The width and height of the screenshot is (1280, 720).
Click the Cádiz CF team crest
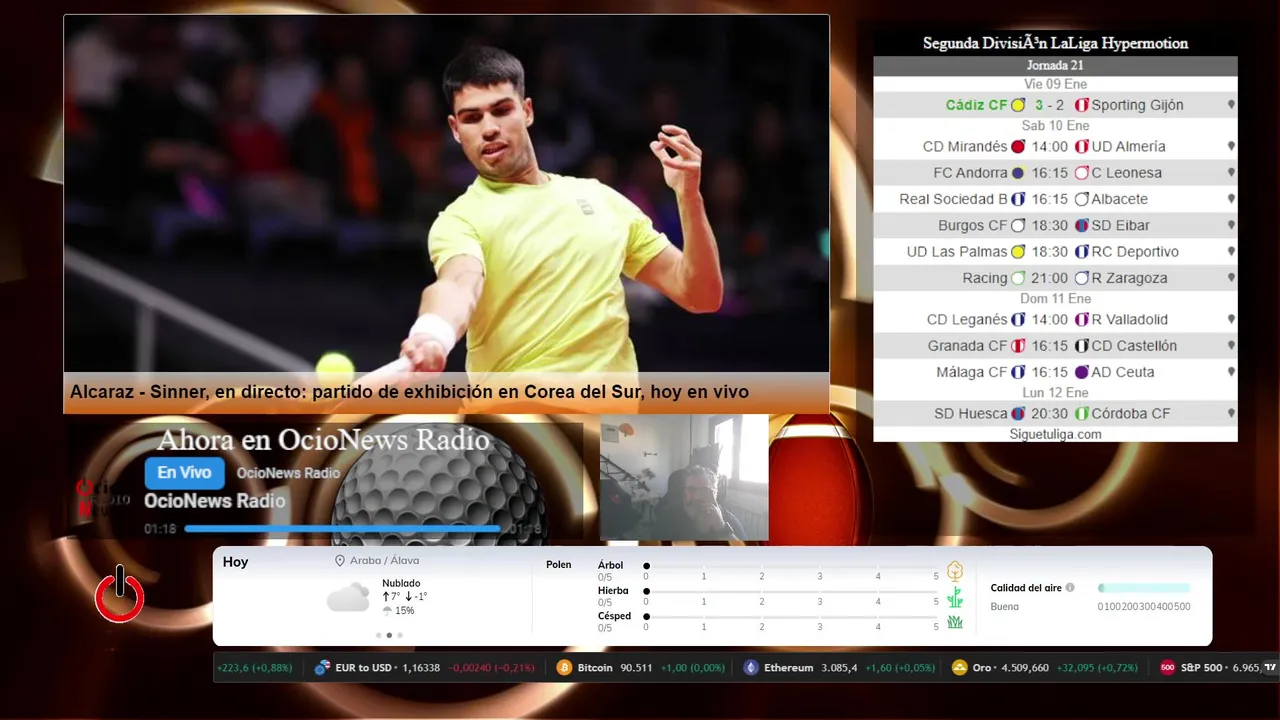(x=1018, y=105)
